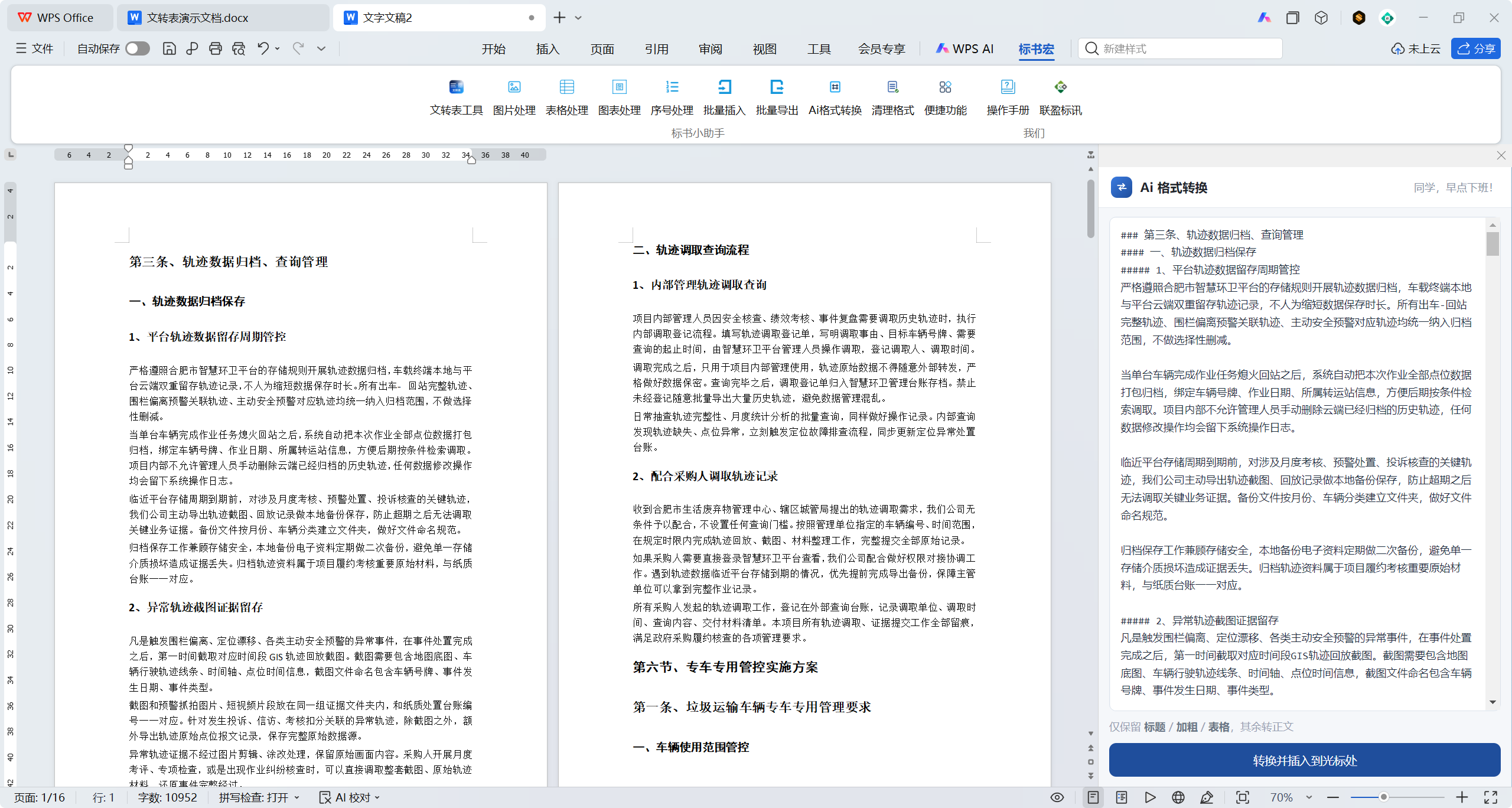Click the 未上云 cloud button

pos(1415,49)
